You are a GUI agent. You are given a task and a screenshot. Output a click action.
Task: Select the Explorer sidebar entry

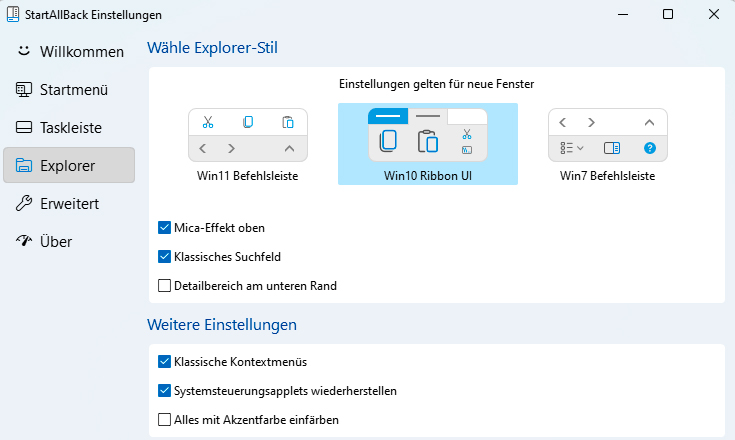pos(69,165)
